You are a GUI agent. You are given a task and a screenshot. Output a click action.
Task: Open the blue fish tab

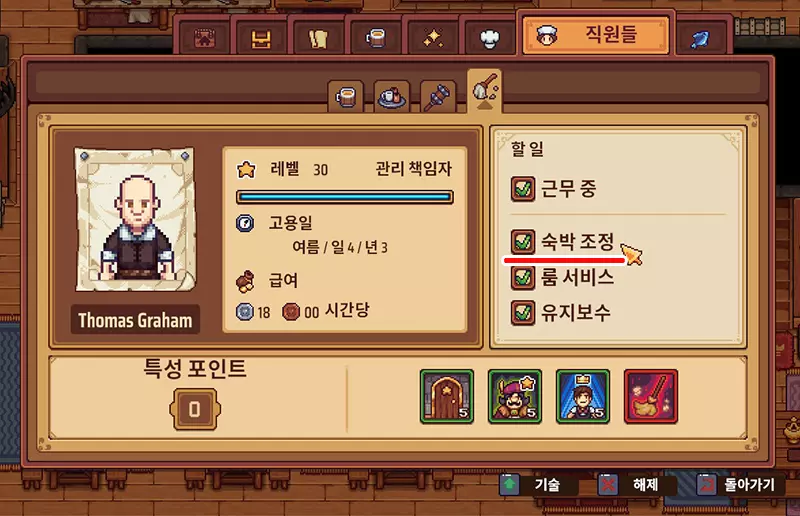click(x=700, y=38)
